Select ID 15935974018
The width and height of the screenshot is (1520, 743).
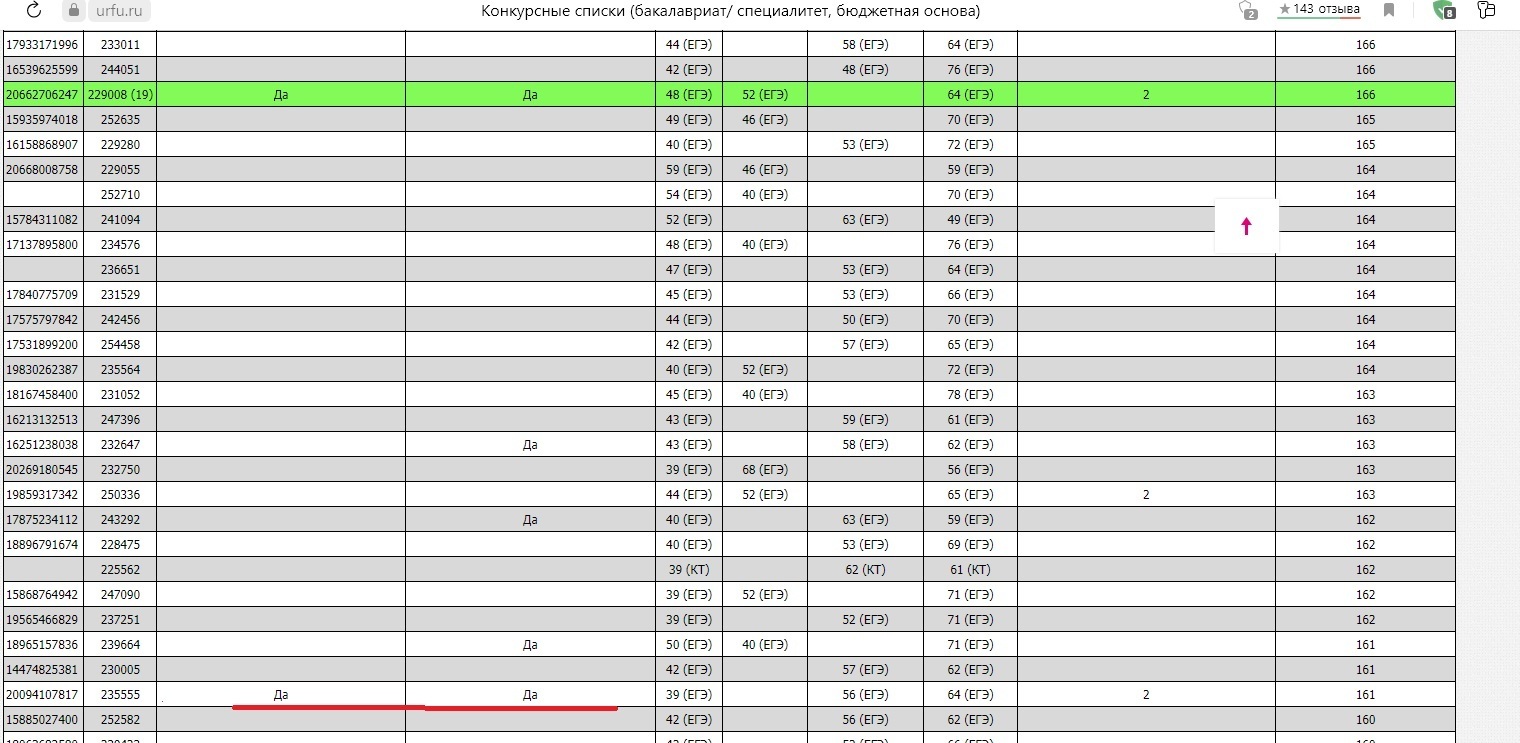click(x=42, y=120)
